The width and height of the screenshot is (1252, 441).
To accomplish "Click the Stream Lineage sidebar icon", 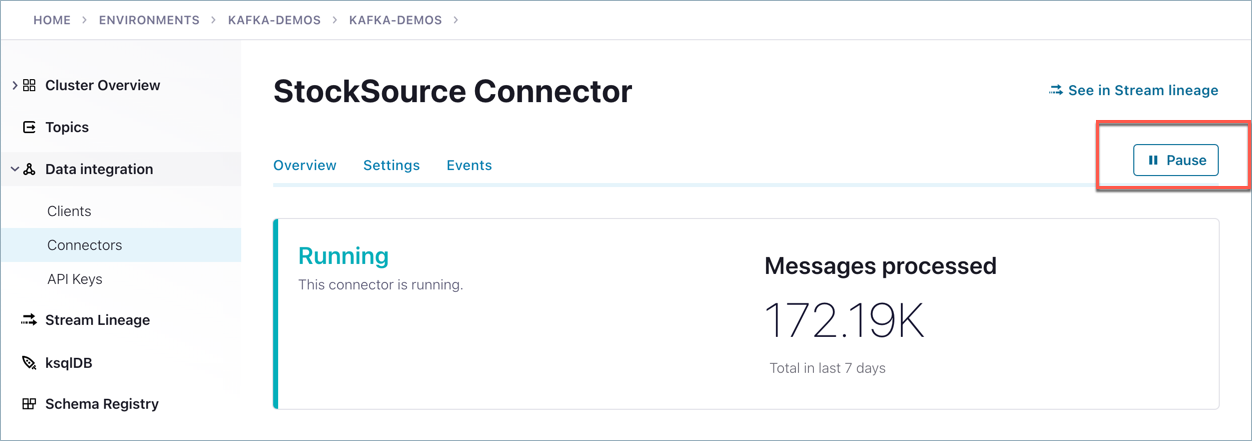I will (x=29, y=320).
